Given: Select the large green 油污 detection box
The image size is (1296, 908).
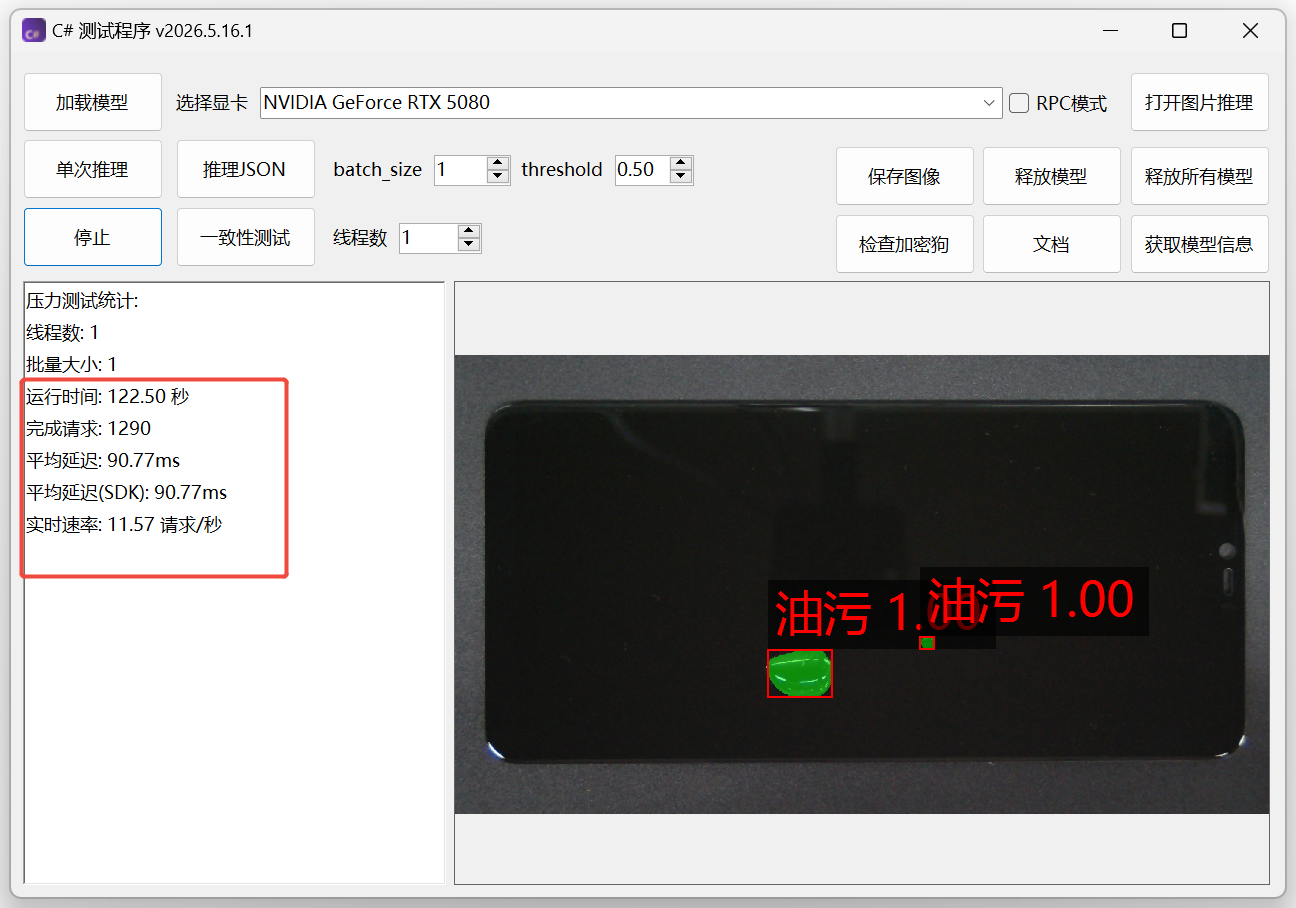Looking at the screenshot, I should [800, 673].
